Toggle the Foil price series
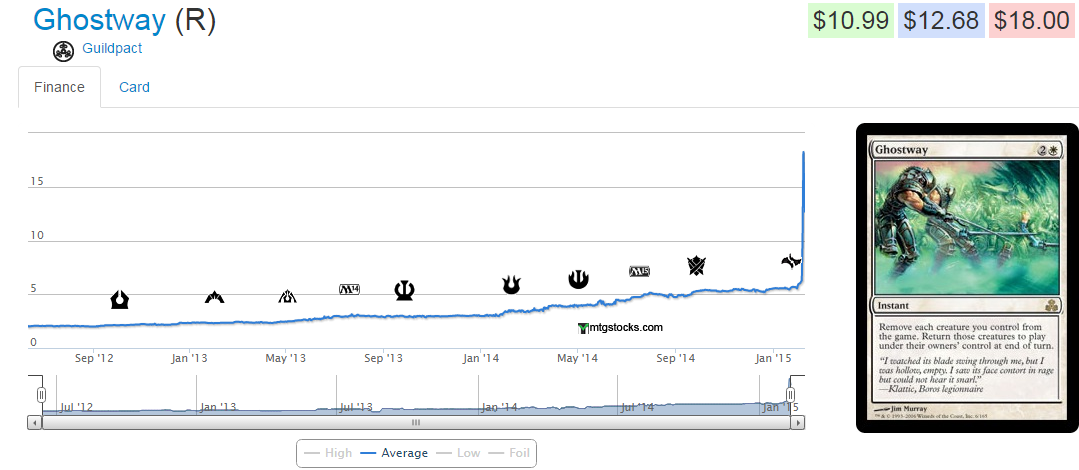The width and height of the screenshot is (1079, 470). point(510,453)
